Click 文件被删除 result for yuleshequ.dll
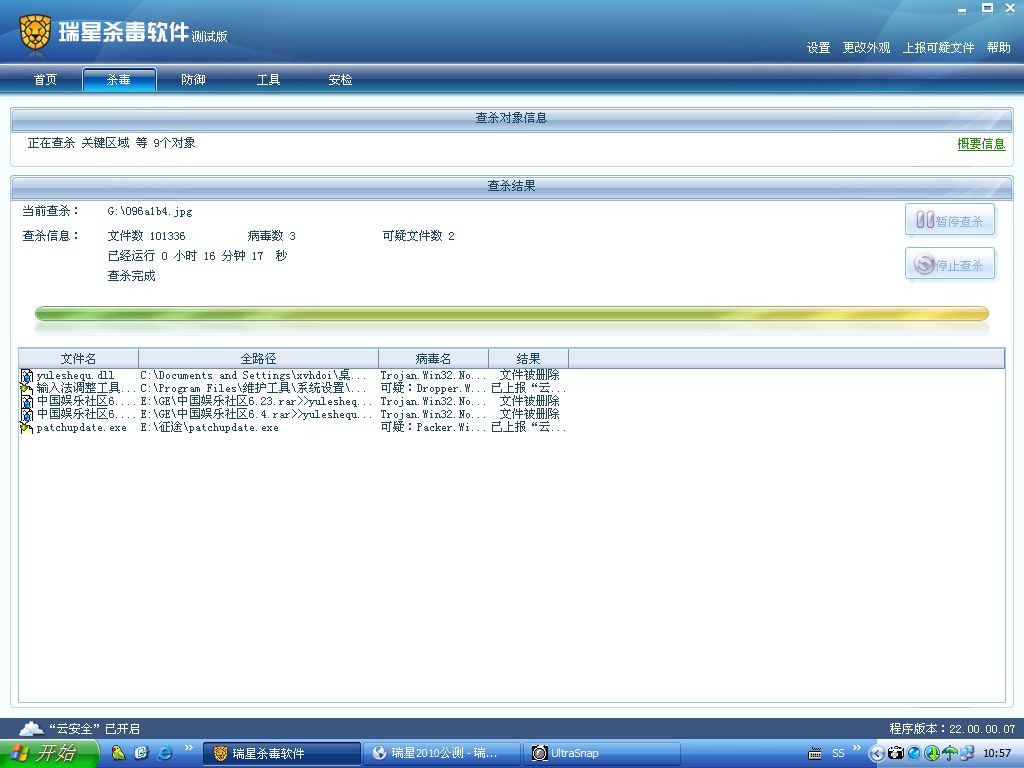The width and height of the screenshot is (1024, 768). pos(530,376)
